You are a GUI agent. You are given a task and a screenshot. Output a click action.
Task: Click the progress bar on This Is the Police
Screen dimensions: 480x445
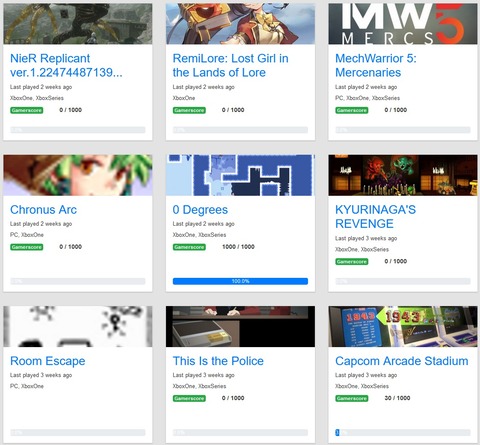click(x=240, y=433)
